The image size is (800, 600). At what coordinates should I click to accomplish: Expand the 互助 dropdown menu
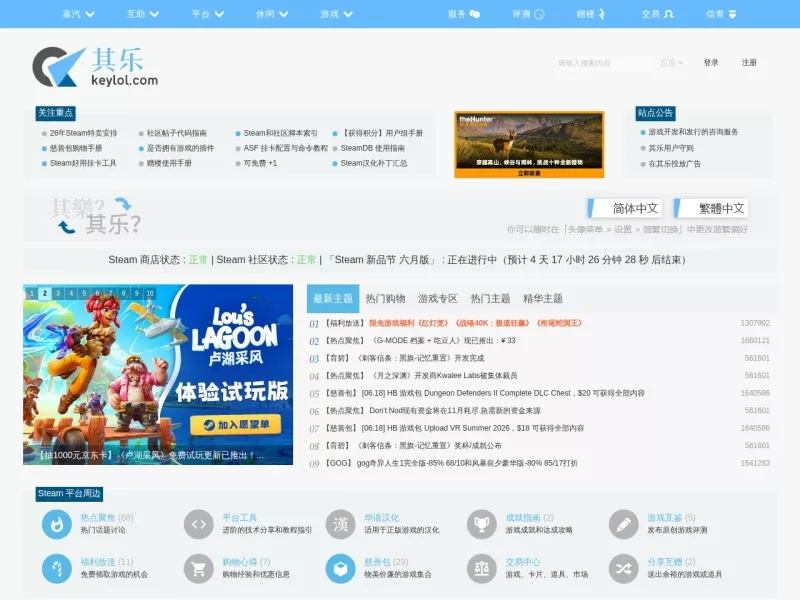[x=143, y=14]
